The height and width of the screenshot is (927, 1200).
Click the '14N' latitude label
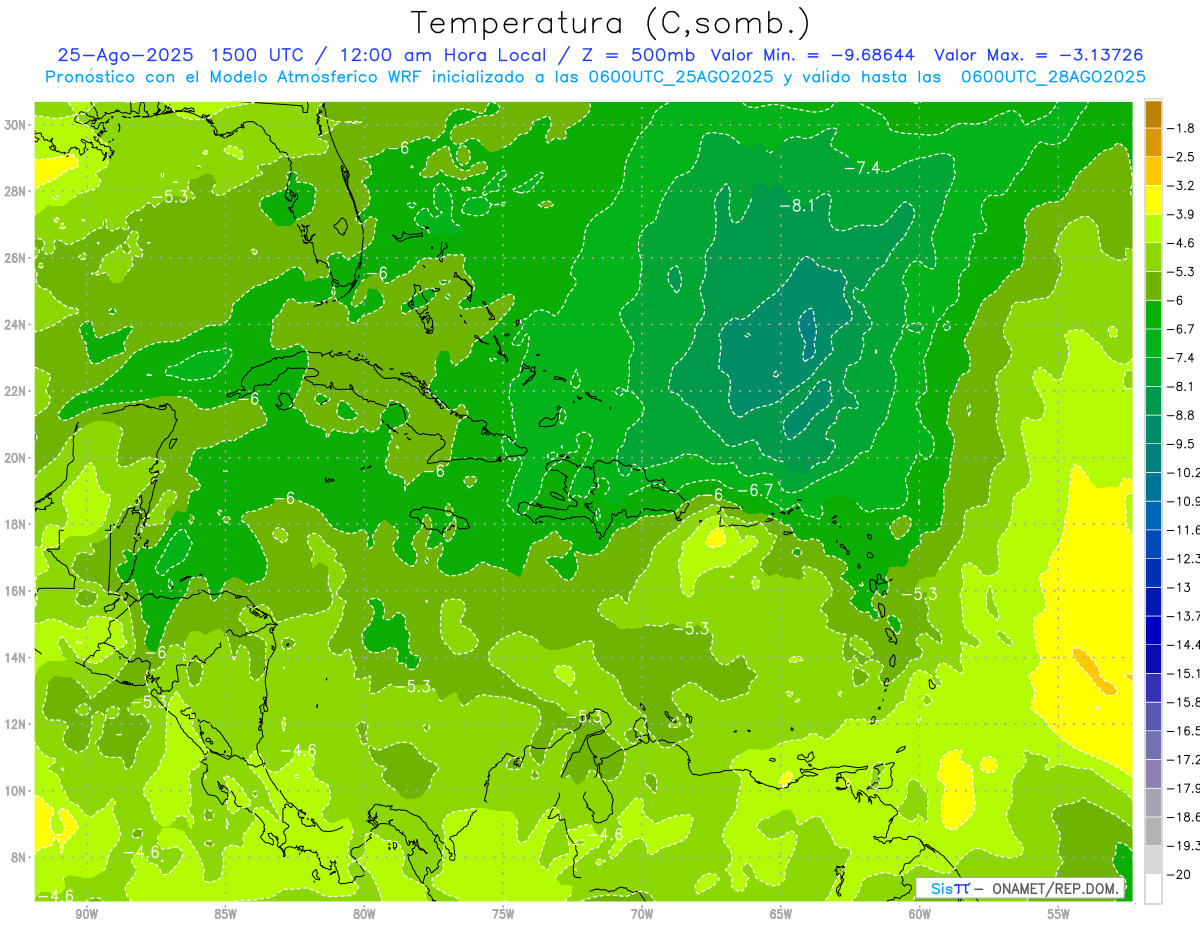pos(17,657)
